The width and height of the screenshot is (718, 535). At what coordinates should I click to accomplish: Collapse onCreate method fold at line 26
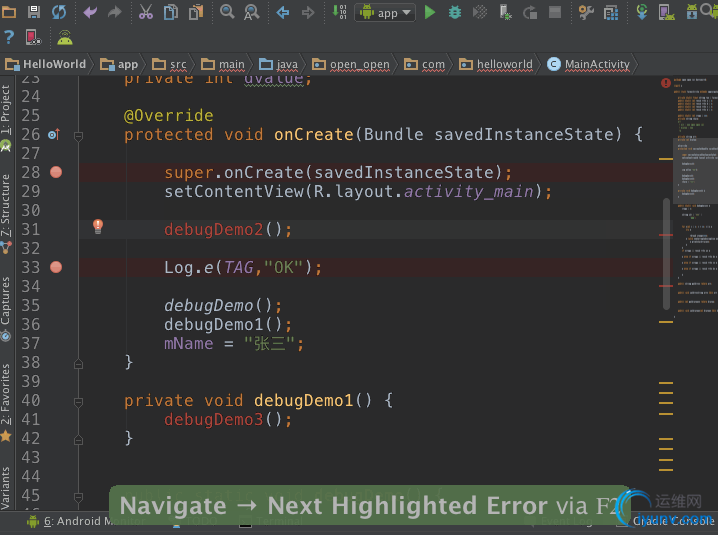(78, 136)
